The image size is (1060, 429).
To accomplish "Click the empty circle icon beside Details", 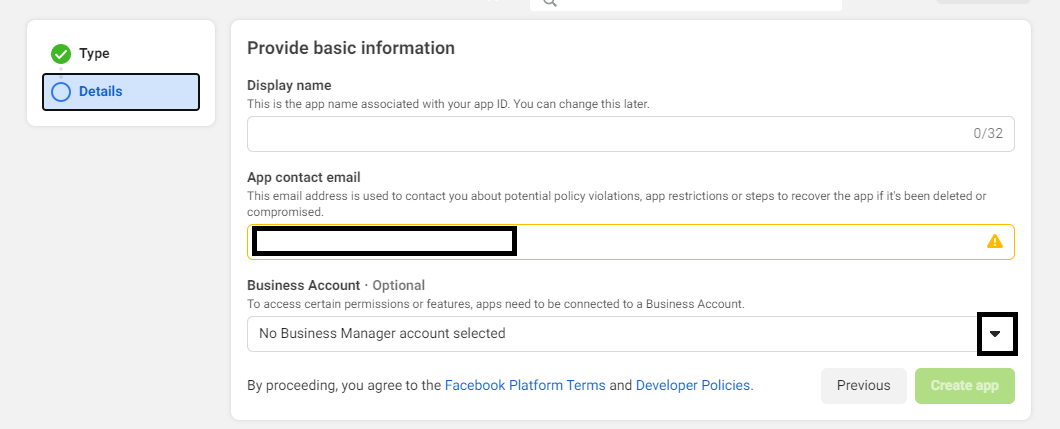I will pyautogui.click(x=61, y=92).
